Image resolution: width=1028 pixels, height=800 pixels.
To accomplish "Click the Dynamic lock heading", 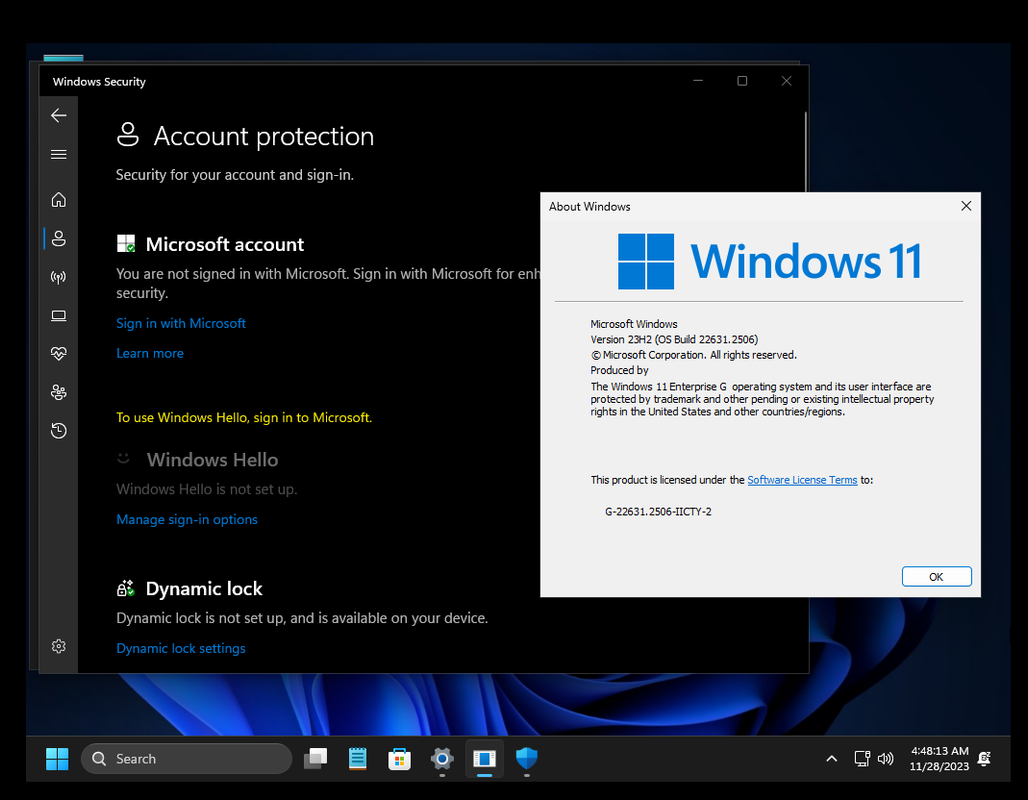I will coord(204,588).
